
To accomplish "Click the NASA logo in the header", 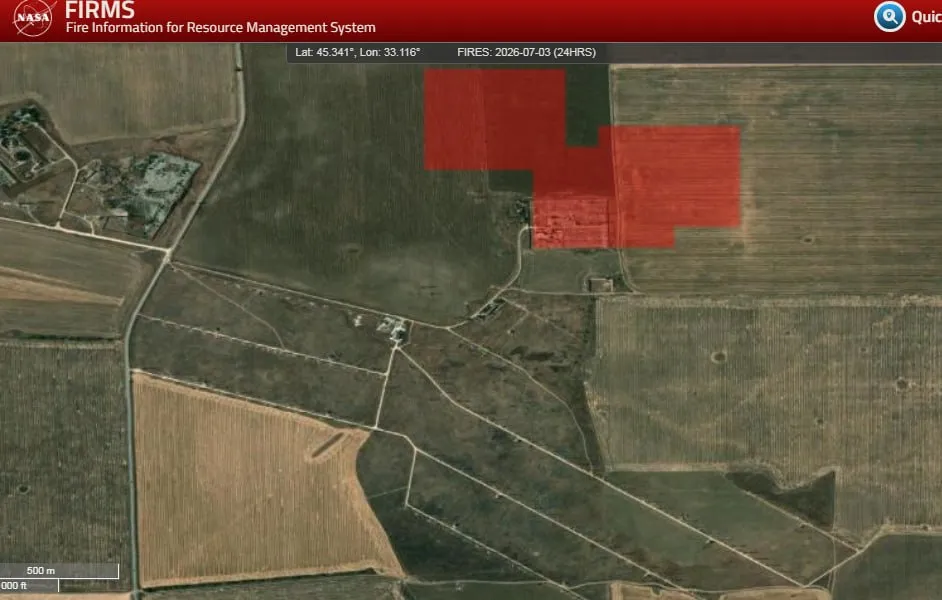I will (34, 17).
